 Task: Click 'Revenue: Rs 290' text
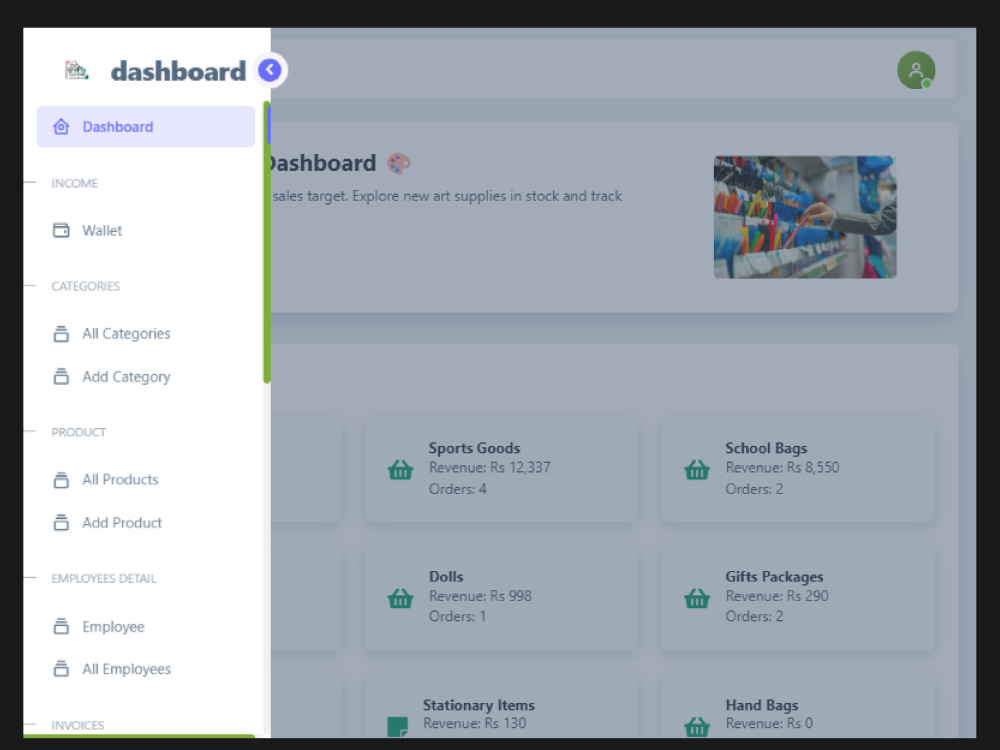click(777, 596)
